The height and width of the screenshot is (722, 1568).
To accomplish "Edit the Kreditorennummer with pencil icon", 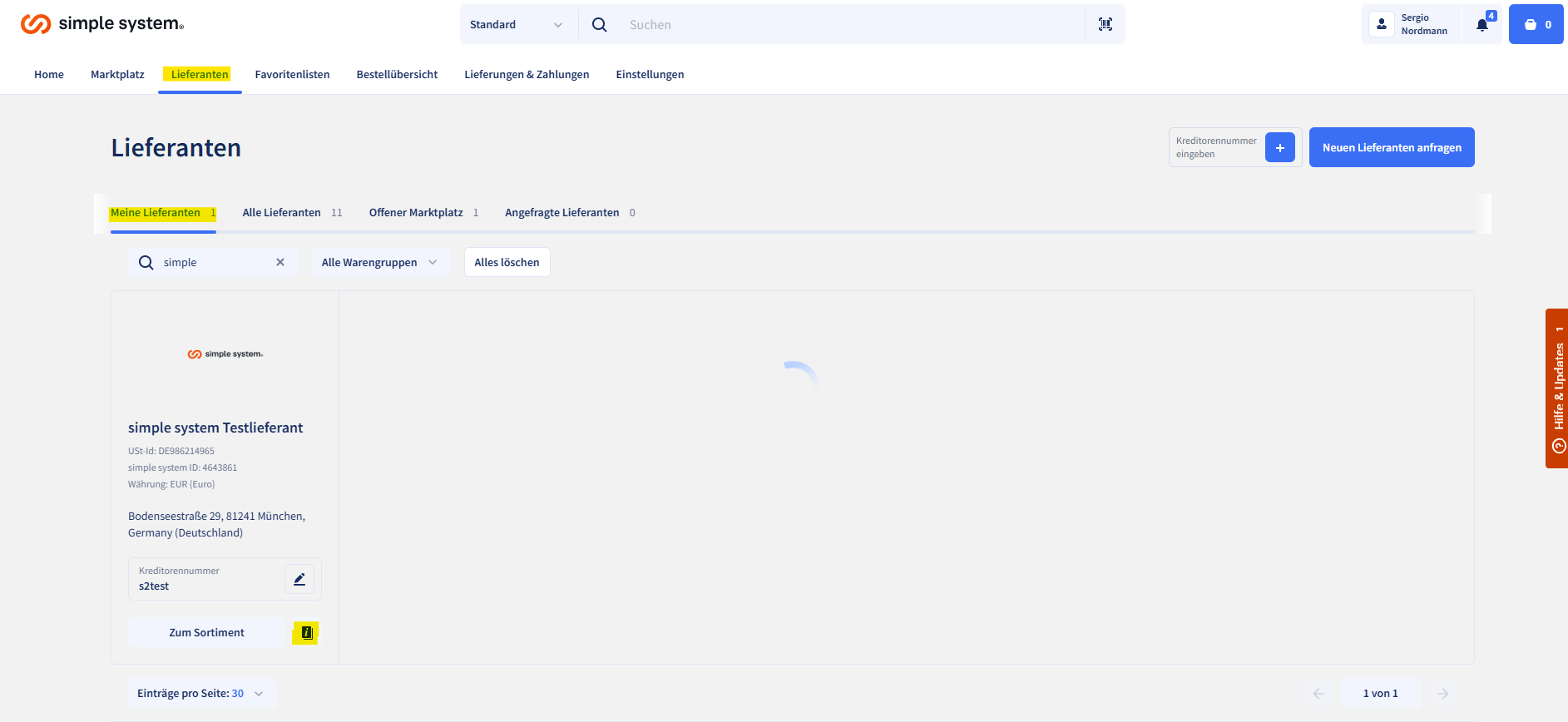I will (x=299, y=579).
